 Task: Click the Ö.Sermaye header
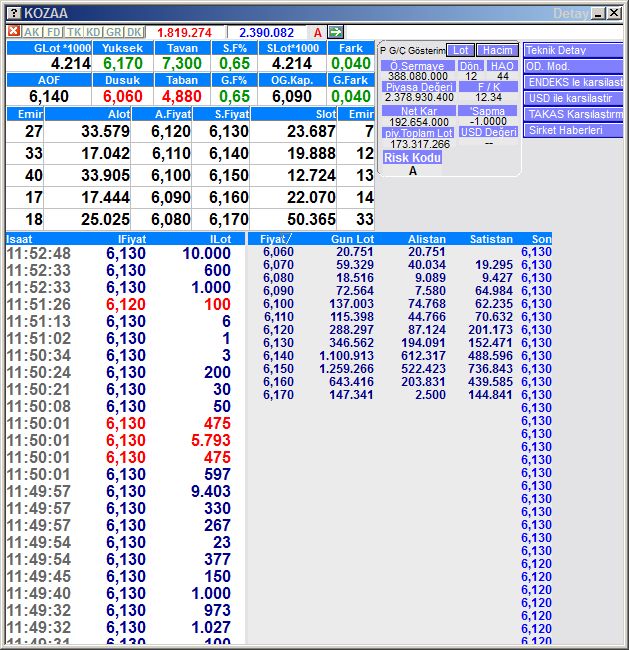pyautogui.click(x=418, y=66)
